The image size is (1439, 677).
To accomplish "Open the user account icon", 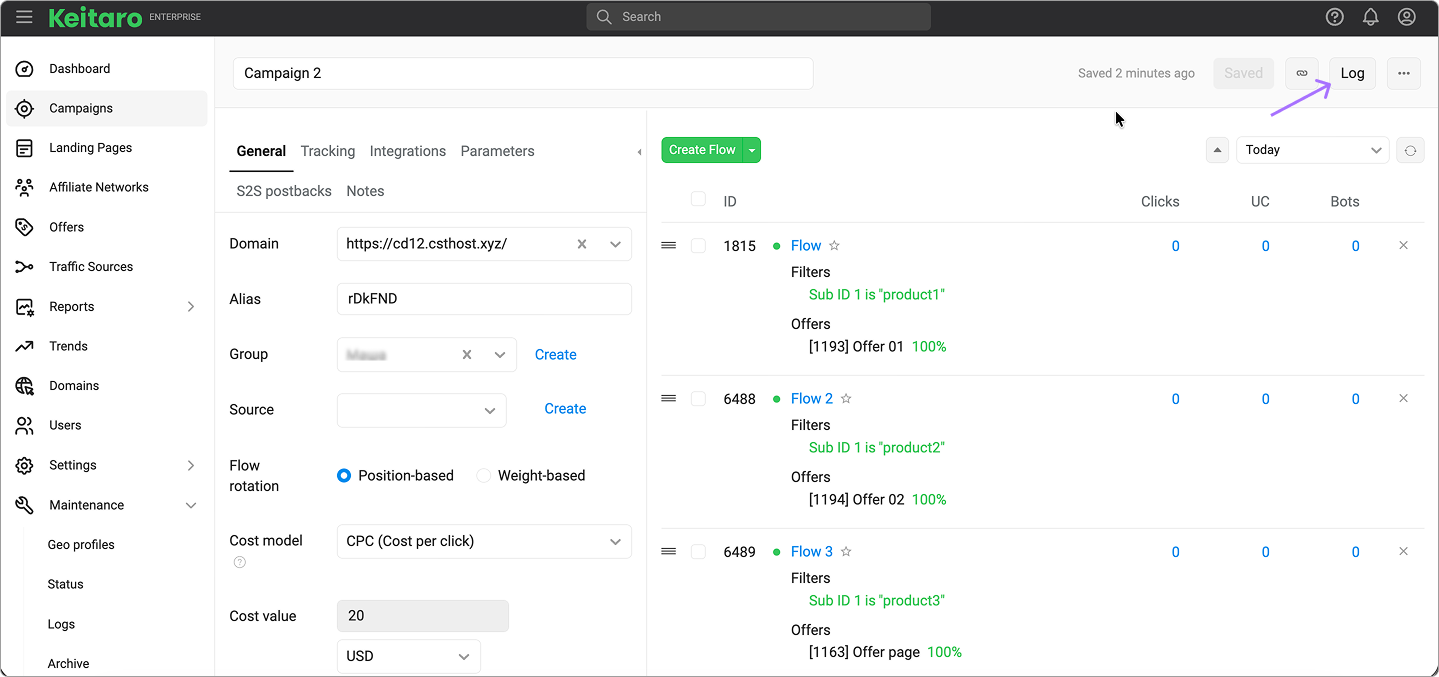I will [x=1406, y=17].
